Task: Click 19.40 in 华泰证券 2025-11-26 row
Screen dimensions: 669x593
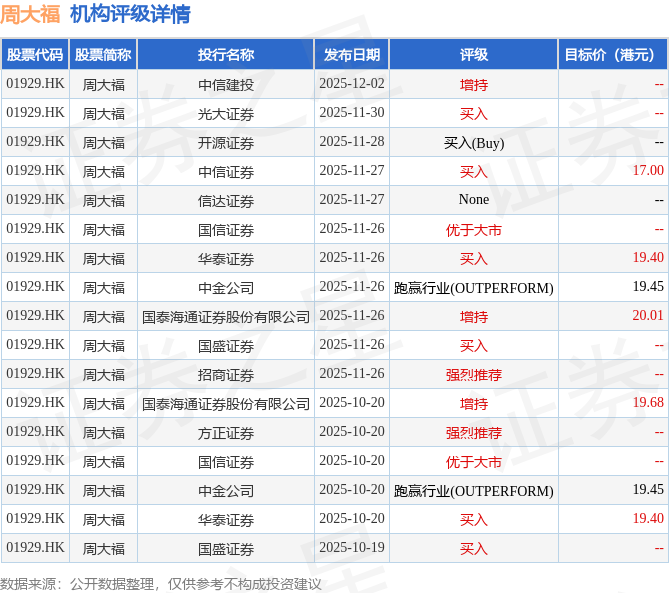Action: coord(648,257)
